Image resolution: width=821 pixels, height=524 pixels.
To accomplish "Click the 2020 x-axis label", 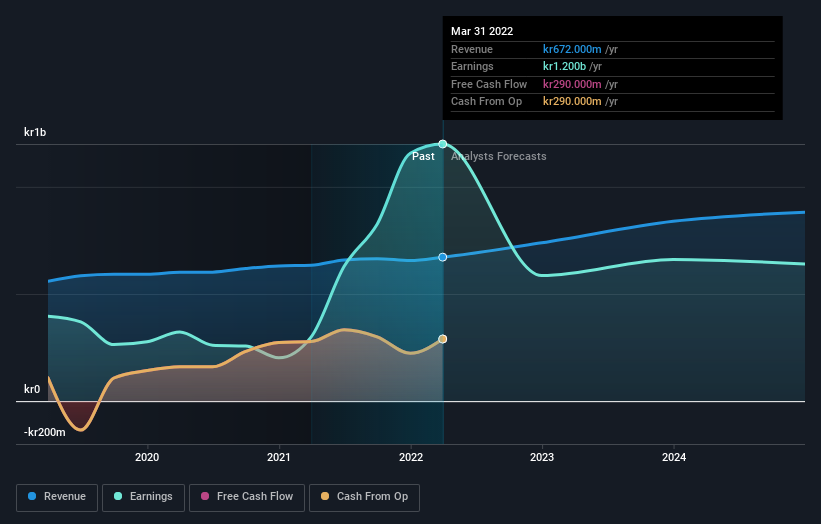I will [147, 457].
